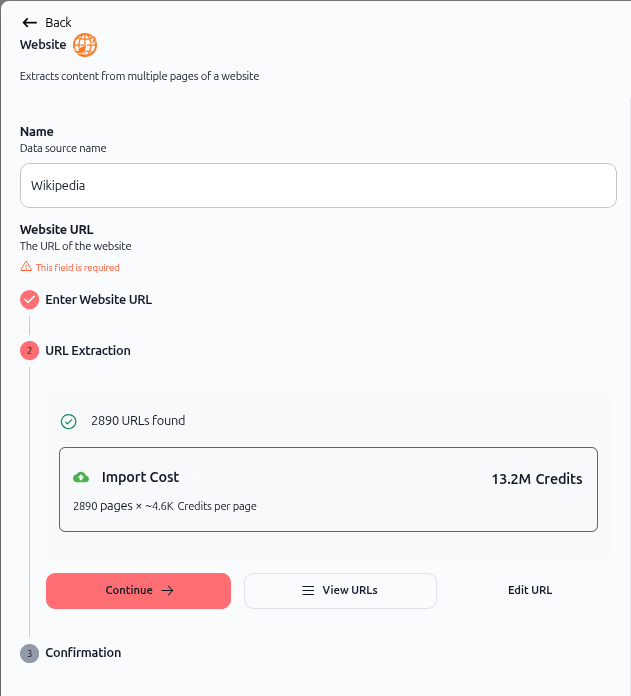This screenshot has height=696, width=631.
Task: Select step 3 numbered circle
Action: coord(29,653)
